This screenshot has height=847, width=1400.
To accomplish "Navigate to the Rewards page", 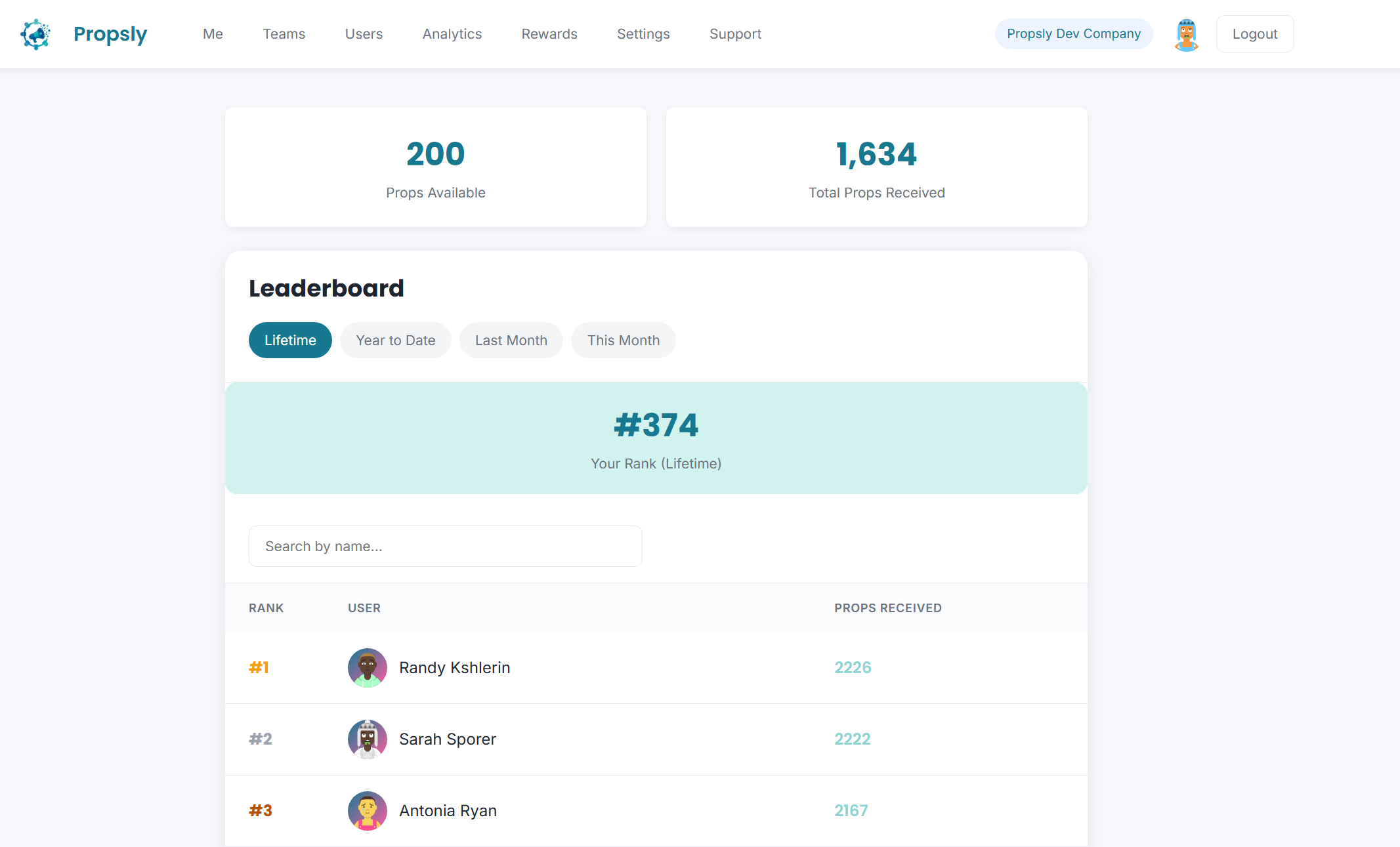I will 549,33.
